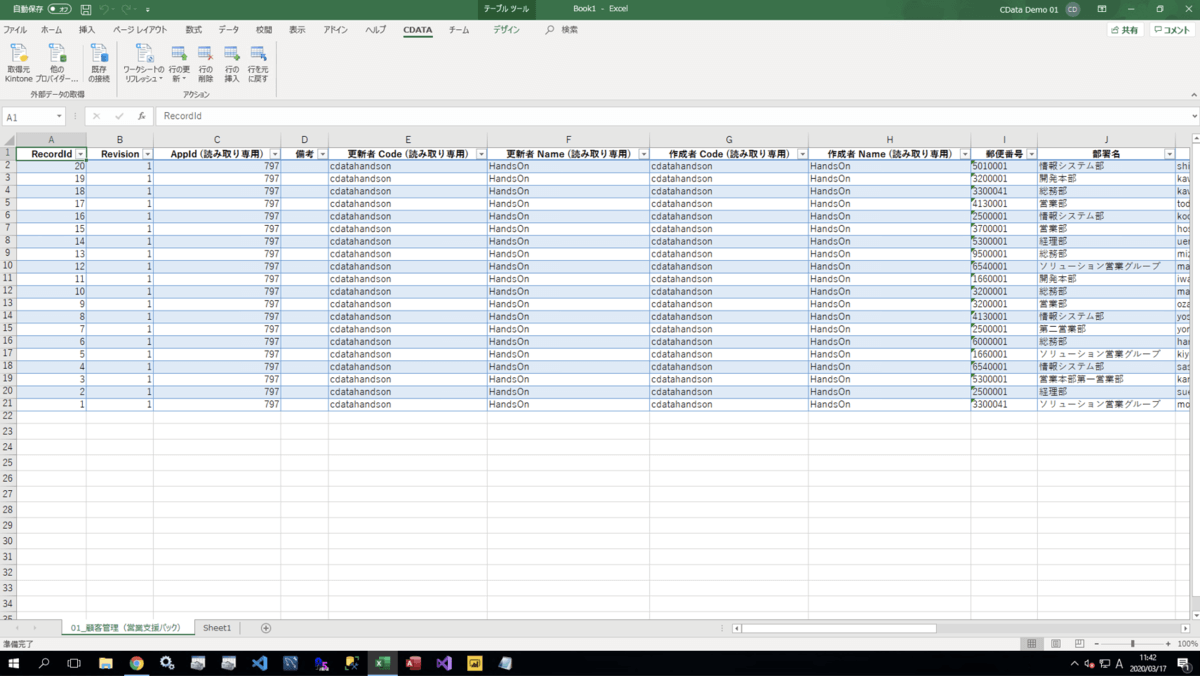This screenshot has height=676, width=1200.
Task: Click the Save icon in title bar
Action: 86,9
